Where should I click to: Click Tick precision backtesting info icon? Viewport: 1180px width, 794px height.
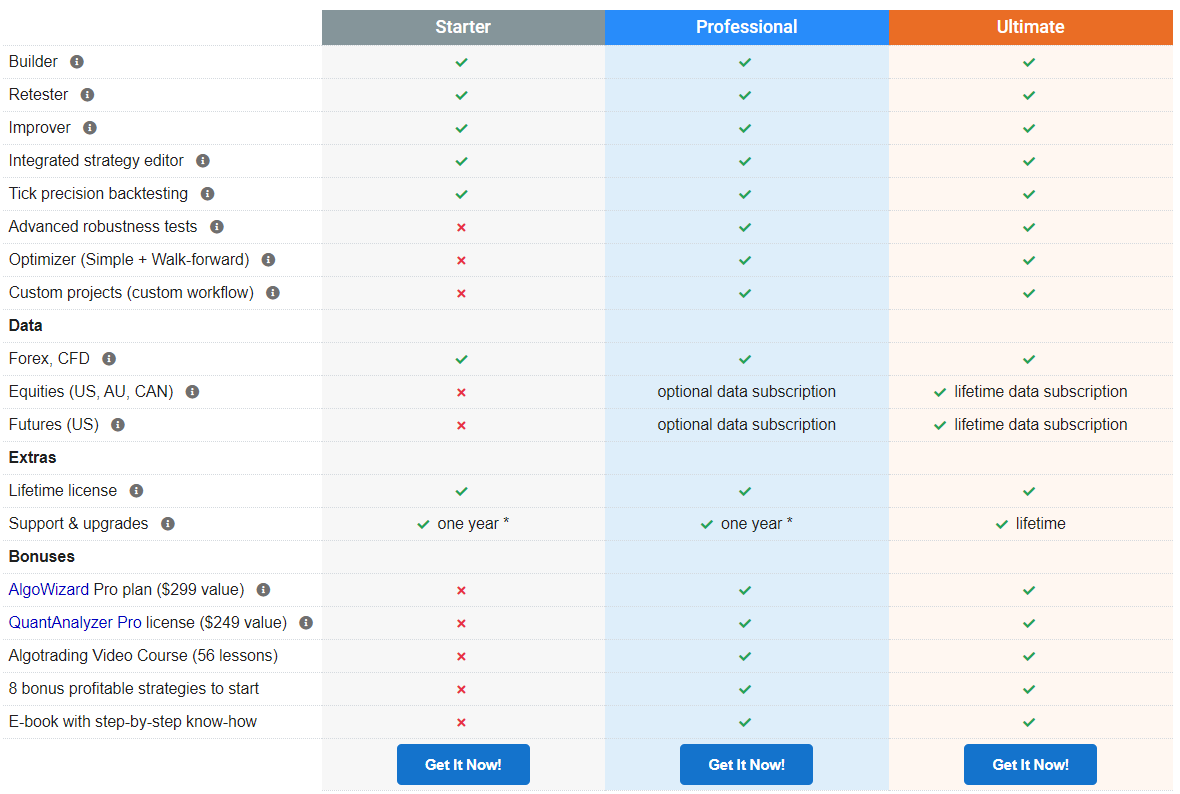point(207,194)
